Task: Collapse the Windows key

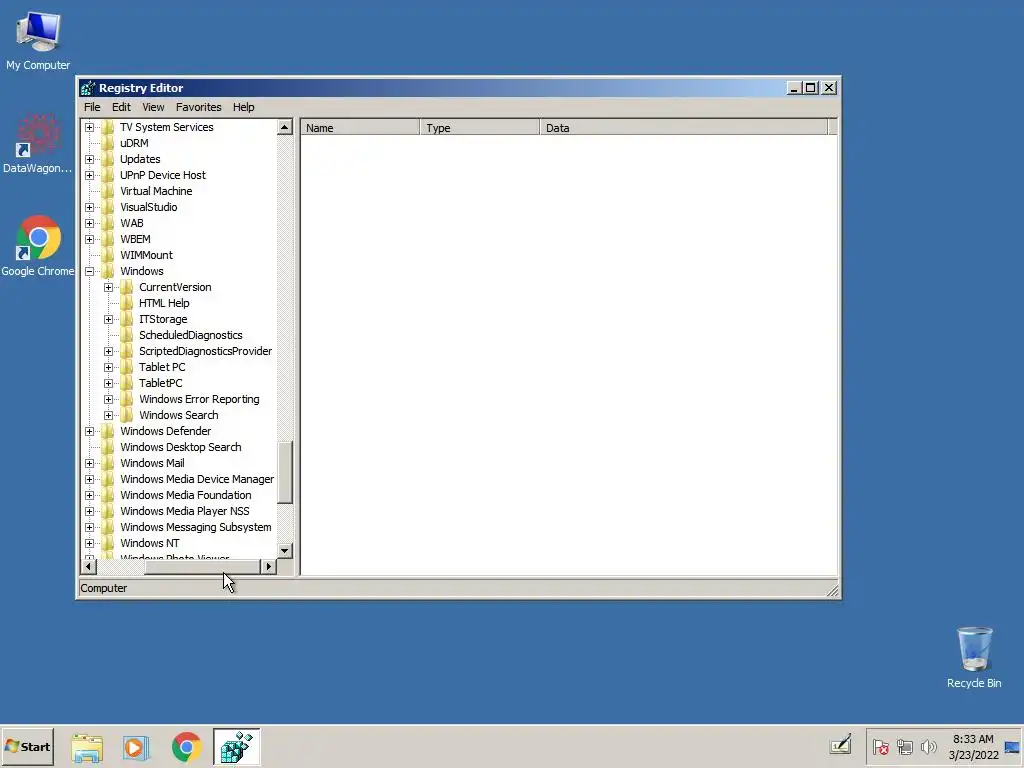Action: click(89, 271)
